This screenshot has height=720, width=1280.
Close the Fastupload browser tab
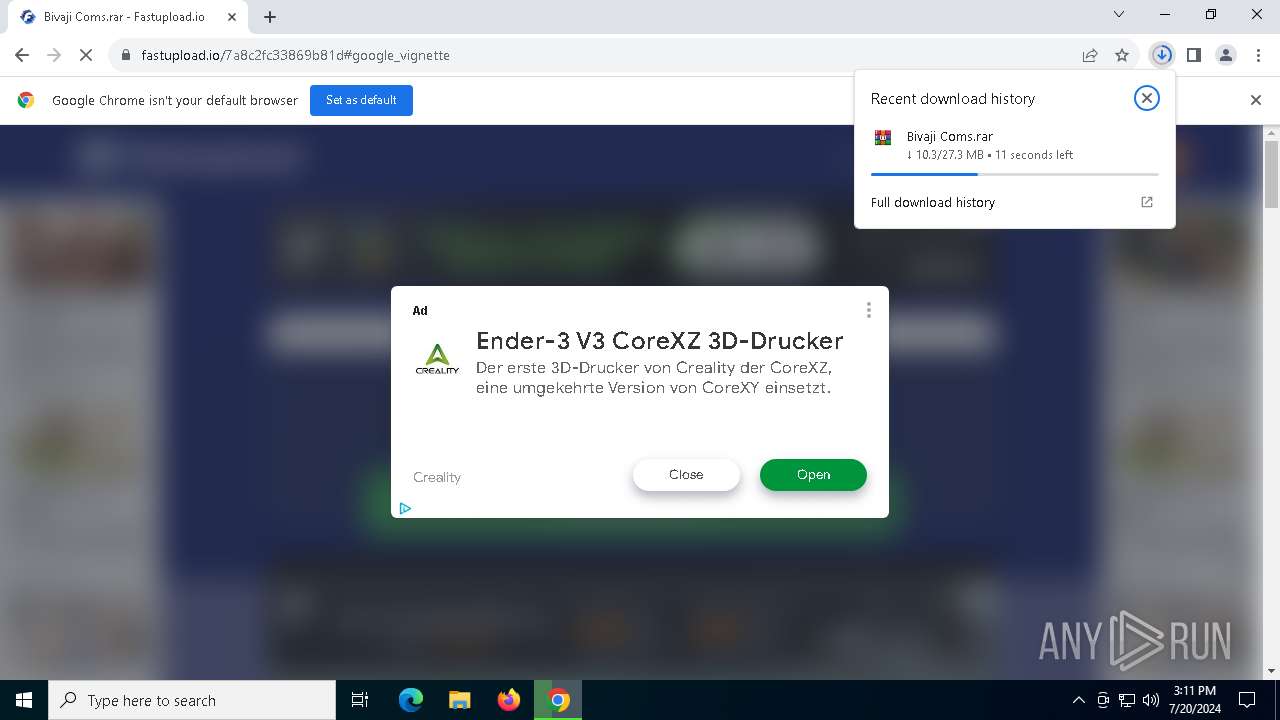tap(232, 17)
